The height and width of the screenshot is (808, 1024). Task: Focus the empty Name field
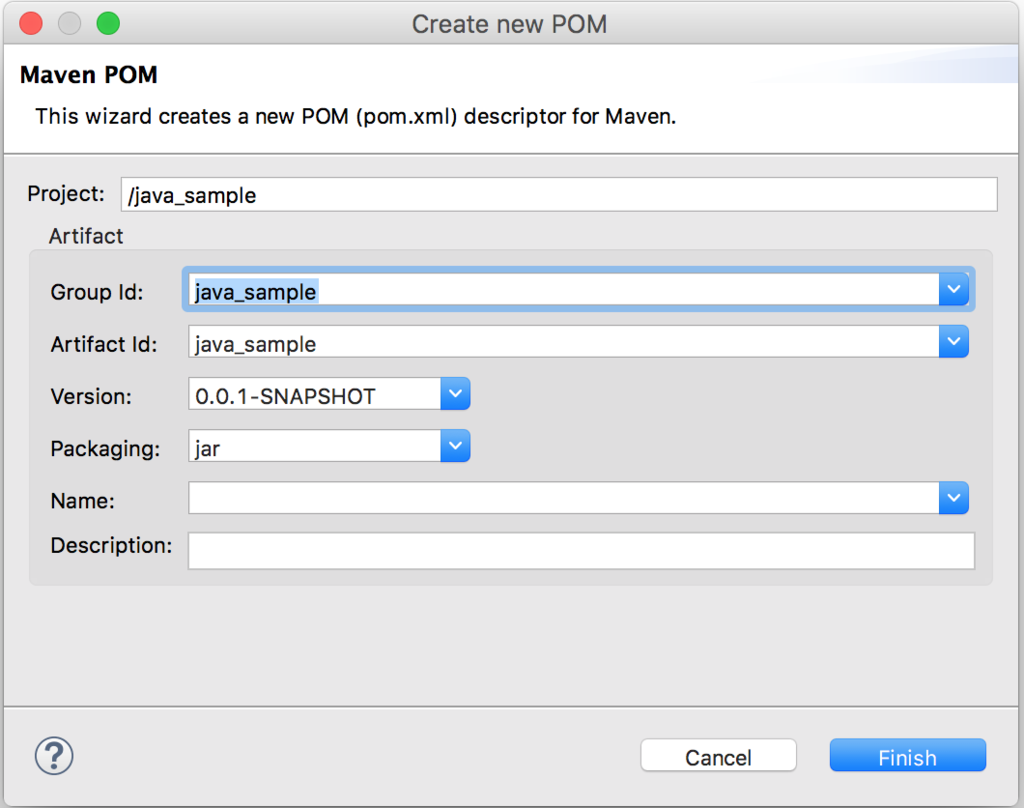564,498
